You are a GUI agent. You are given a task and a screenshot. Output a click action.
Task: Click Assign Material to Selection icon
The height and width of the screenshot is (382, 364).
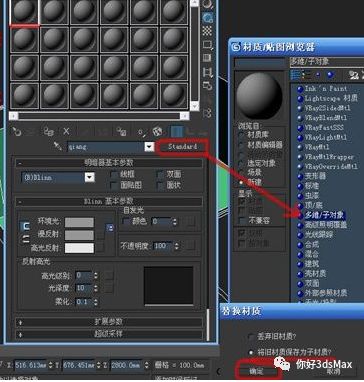pos(49,131)
